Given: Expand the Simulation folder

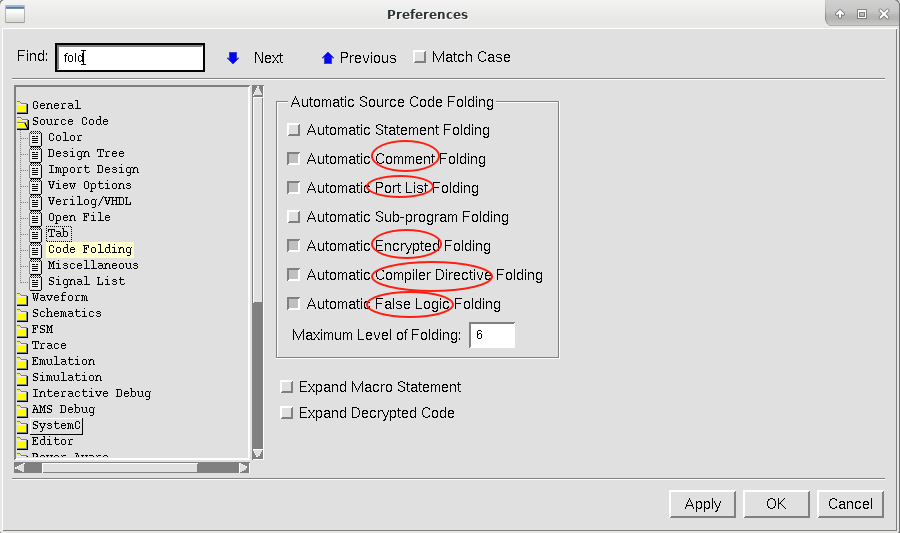Looking at the screenshot, I should [x=22, y=378].
